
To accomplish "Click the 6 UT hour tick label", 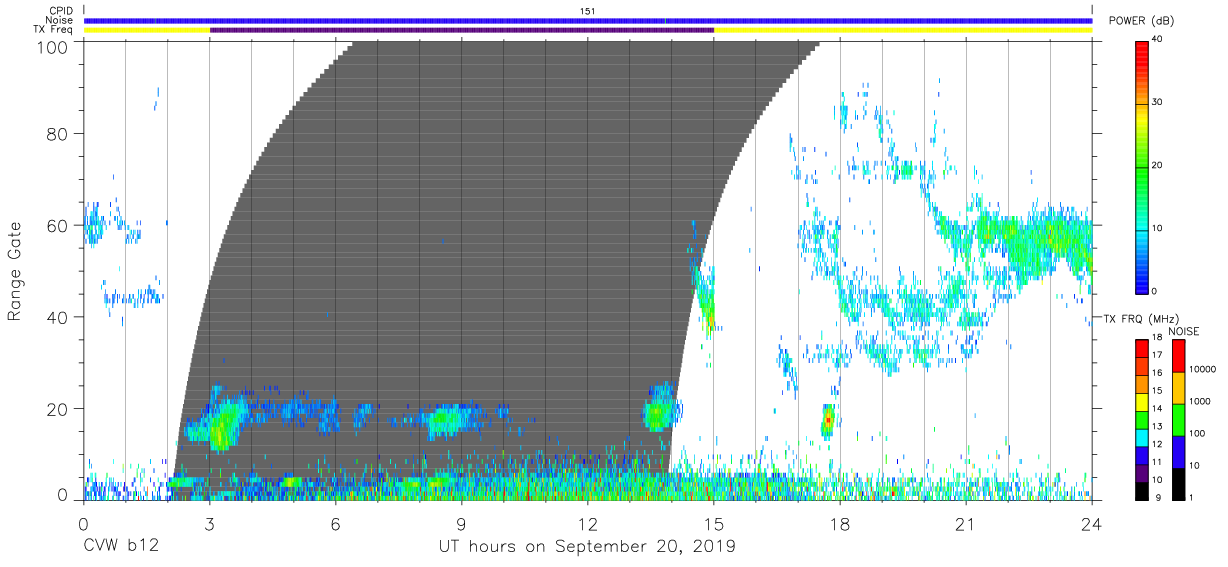I will [335, 523].
